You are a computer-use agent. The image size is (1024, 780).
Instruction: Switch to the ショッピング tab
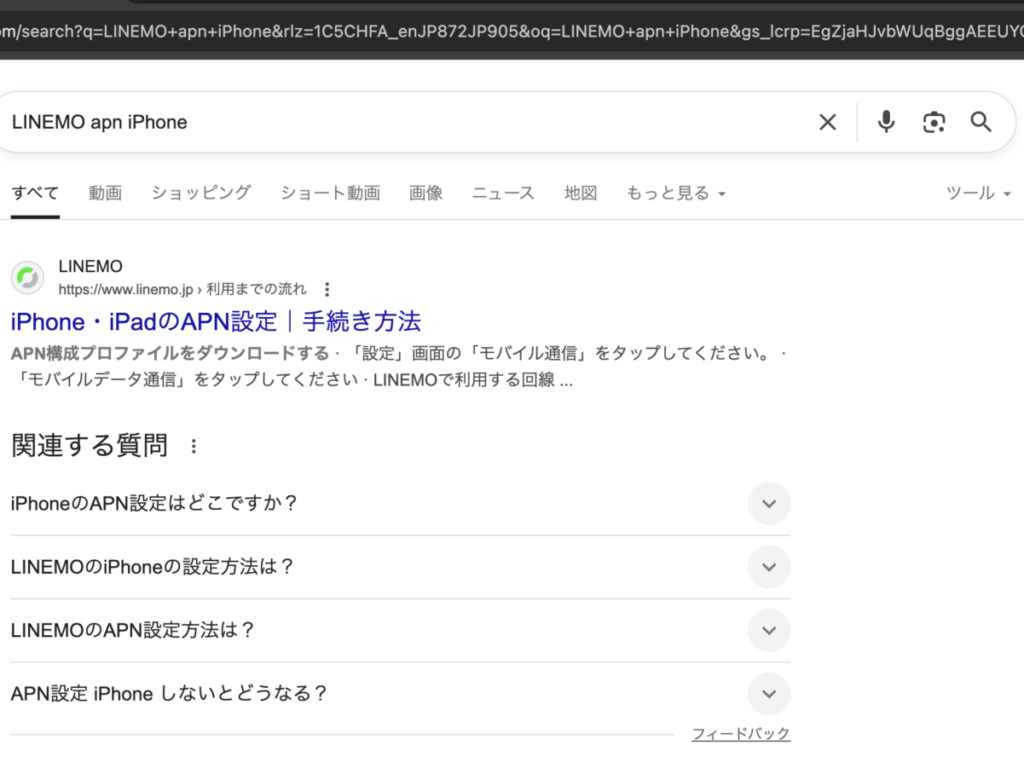click(201, 193)
